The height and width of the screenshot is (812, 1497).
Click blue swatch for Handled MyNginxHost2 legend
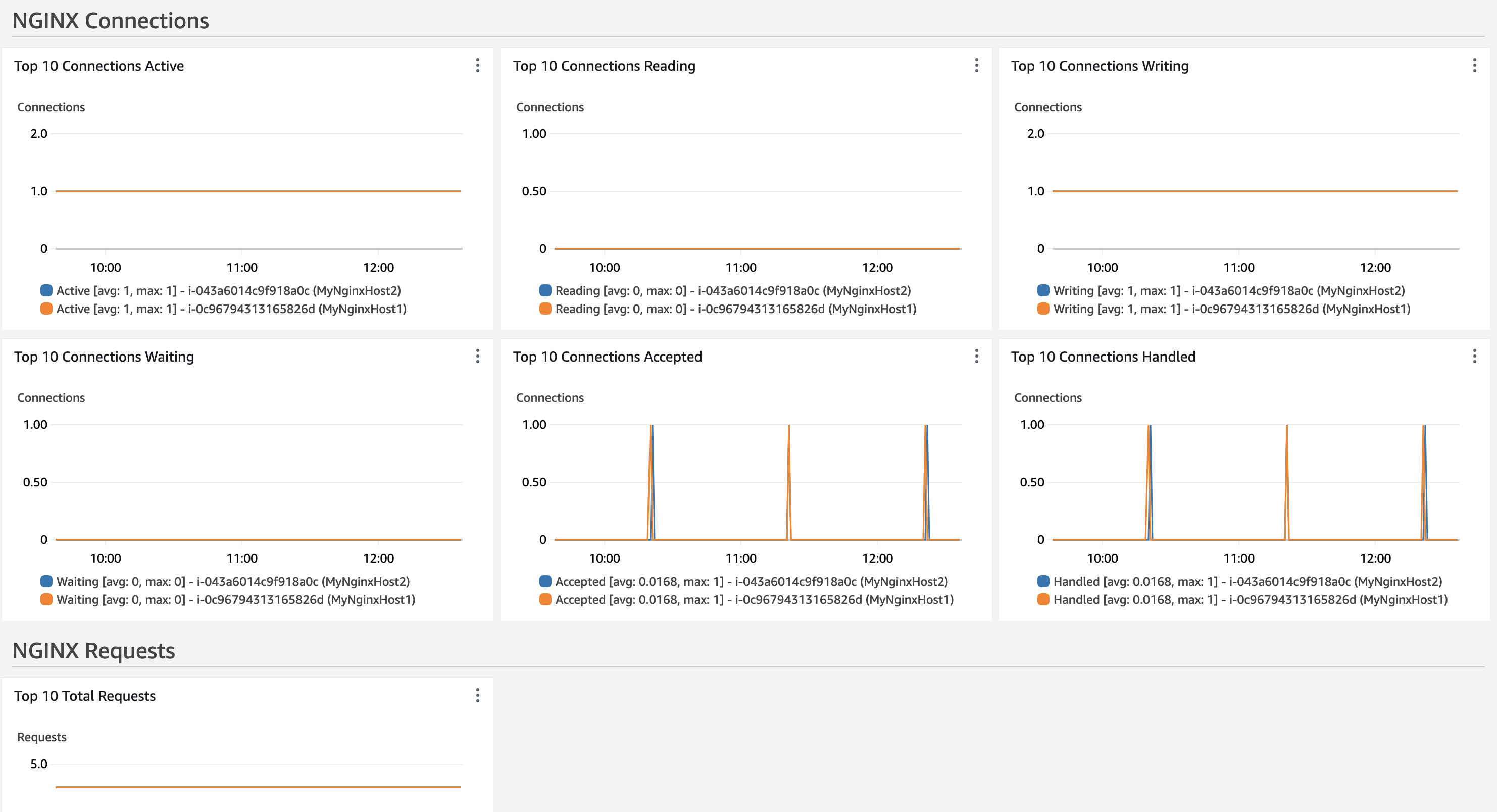coord(1043,581)
